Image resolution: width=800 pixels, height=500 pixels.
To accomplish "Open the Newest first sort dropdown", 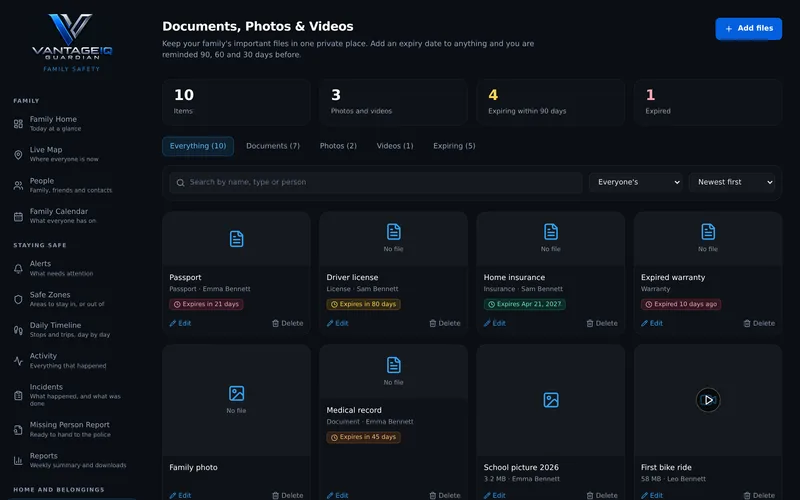I will 732,182.
